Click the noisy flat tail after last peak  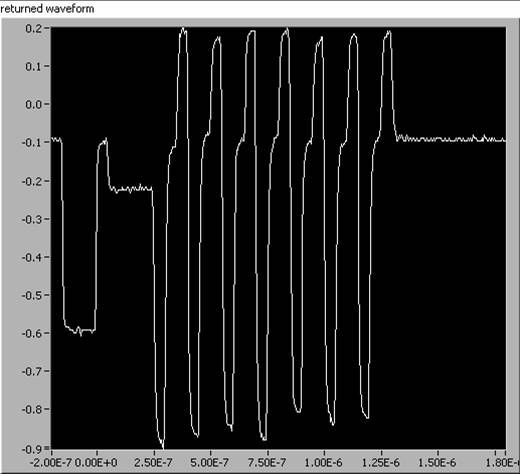[x=451, y=139]
